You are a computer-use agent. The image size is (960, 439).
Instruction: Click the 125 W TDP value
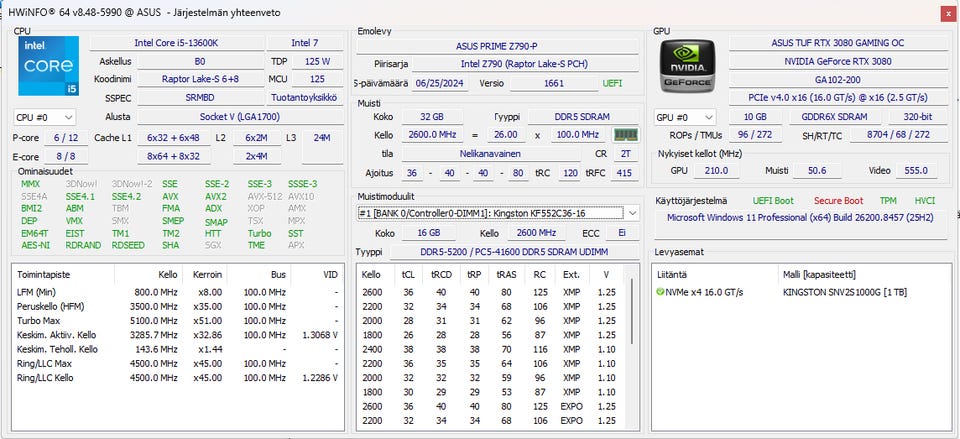[317, 61]
